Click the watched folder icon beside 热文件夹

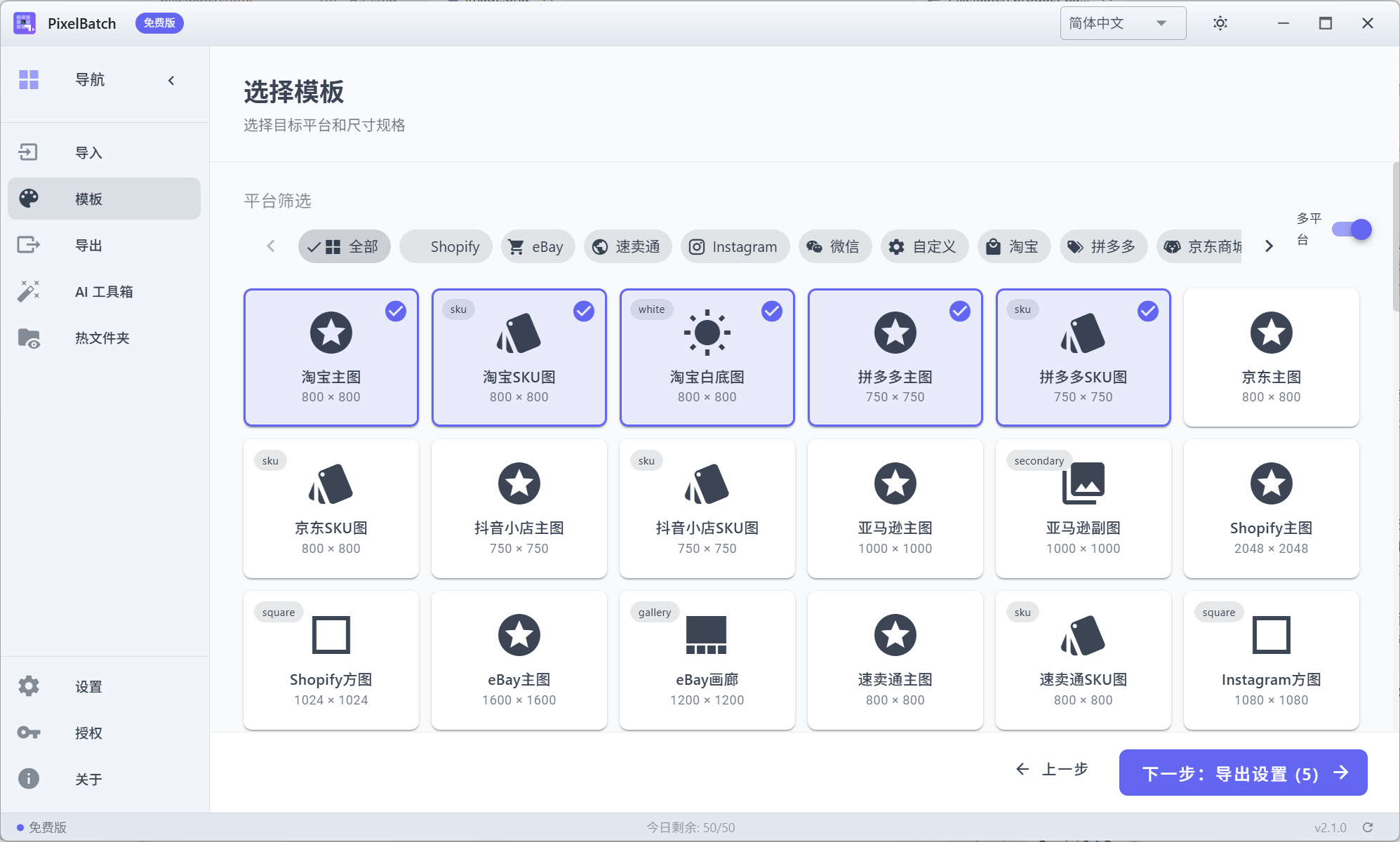[x=29, y=338]
